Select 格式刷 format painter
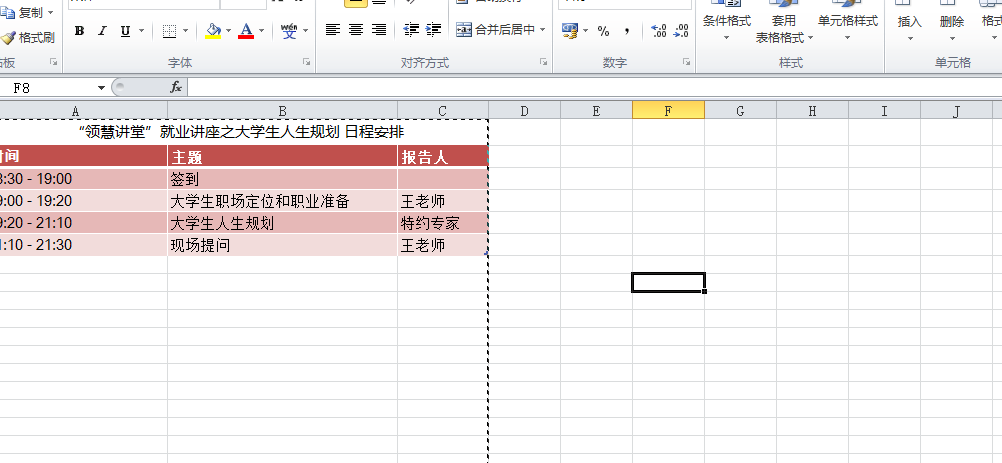Image resolution: width=1002 pixels, height=463 pixels. click(28, 38)
